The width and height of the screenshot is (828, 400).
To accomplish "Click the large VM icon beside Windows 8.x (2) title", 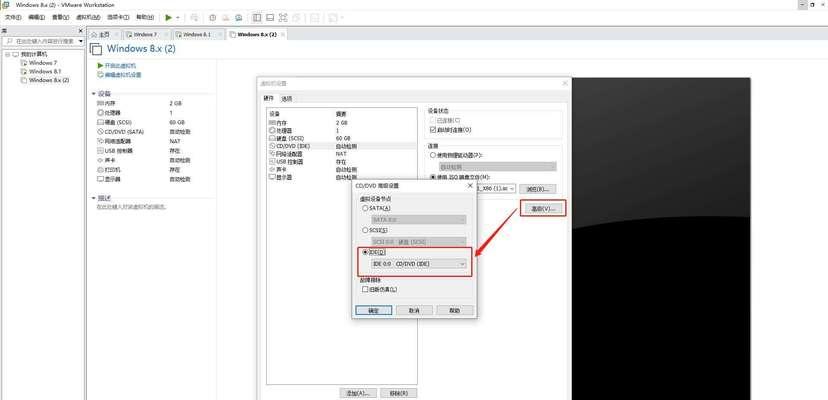I will pyautogui.click(x=96, y=49).
